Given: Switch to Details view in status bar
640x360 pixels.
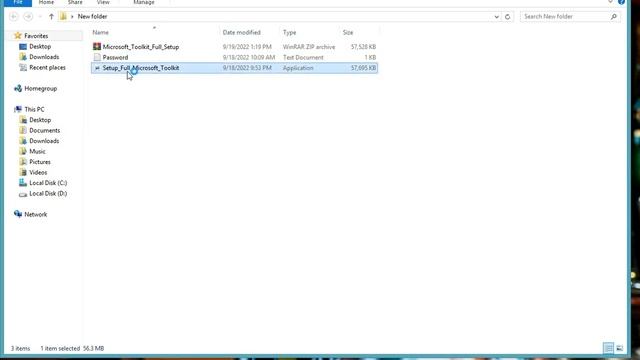Looking at the screenshot, I should 608,348.
